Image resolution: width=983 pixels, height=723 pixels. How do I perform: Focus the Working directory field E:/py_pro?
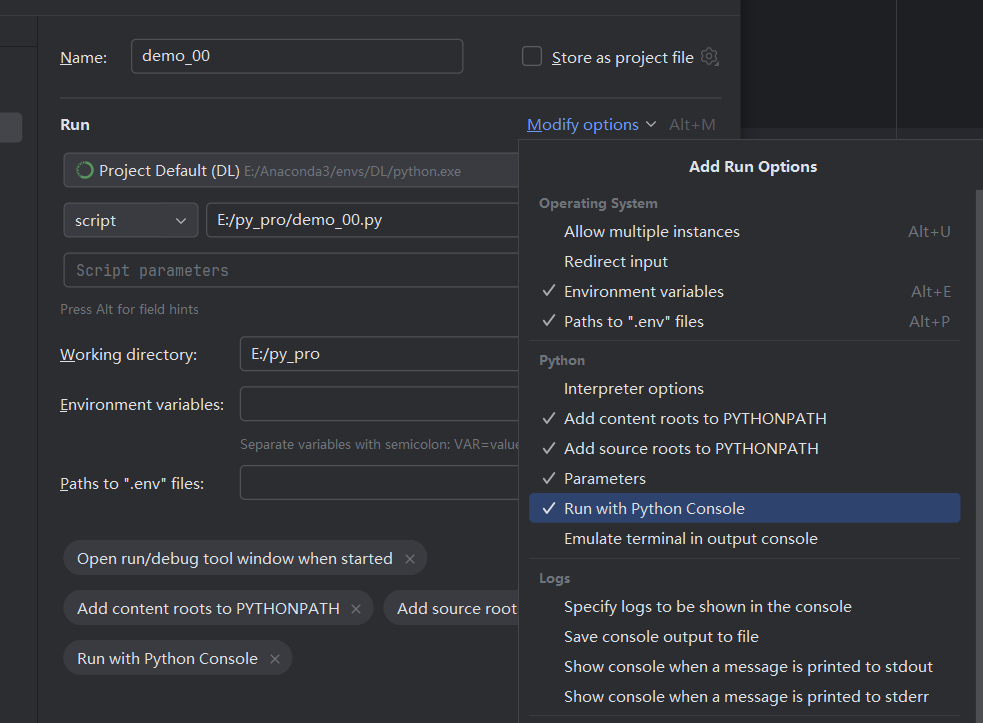379,354
